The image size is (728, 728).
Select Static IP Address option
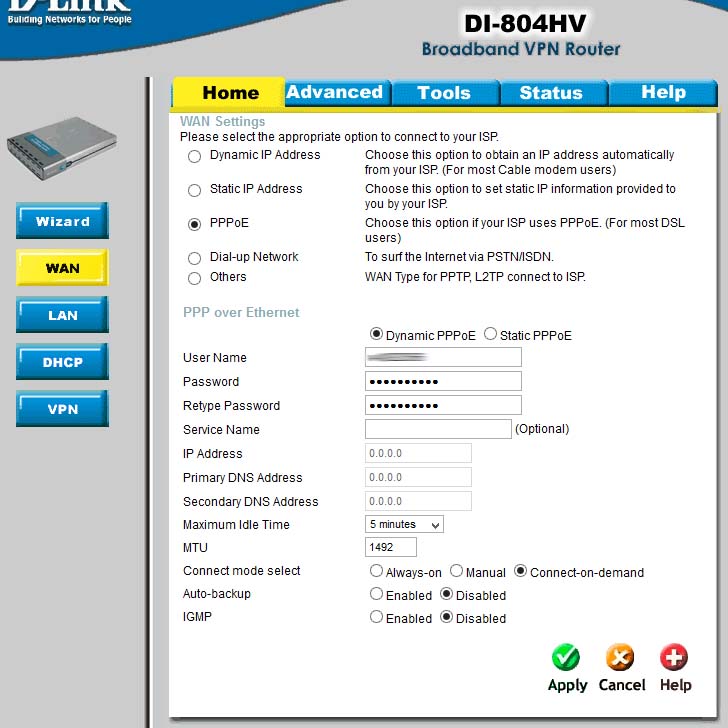tap(195, 190)
